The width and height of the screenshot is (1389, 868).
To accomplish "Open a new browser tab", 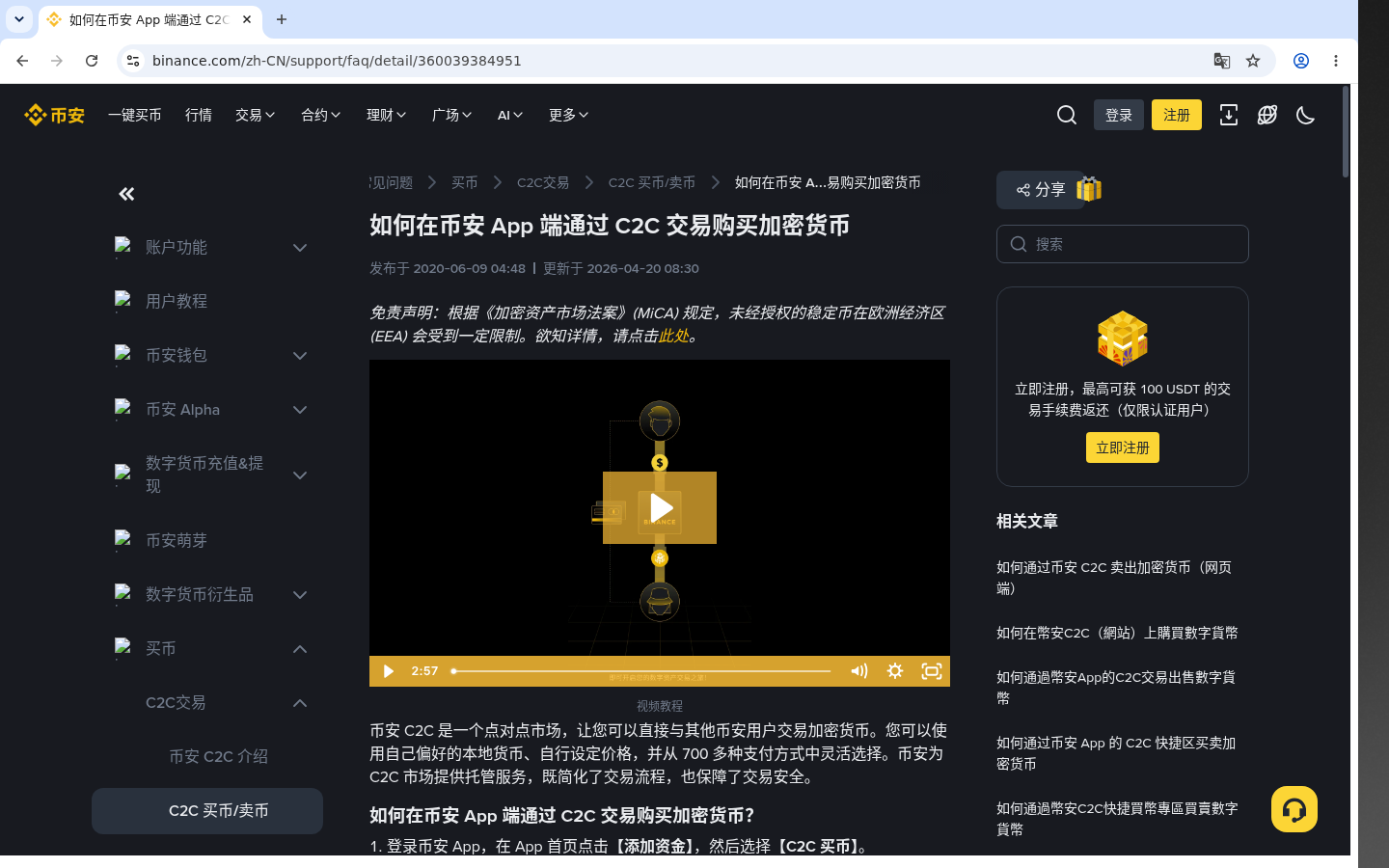I will [x=282, y=19].
